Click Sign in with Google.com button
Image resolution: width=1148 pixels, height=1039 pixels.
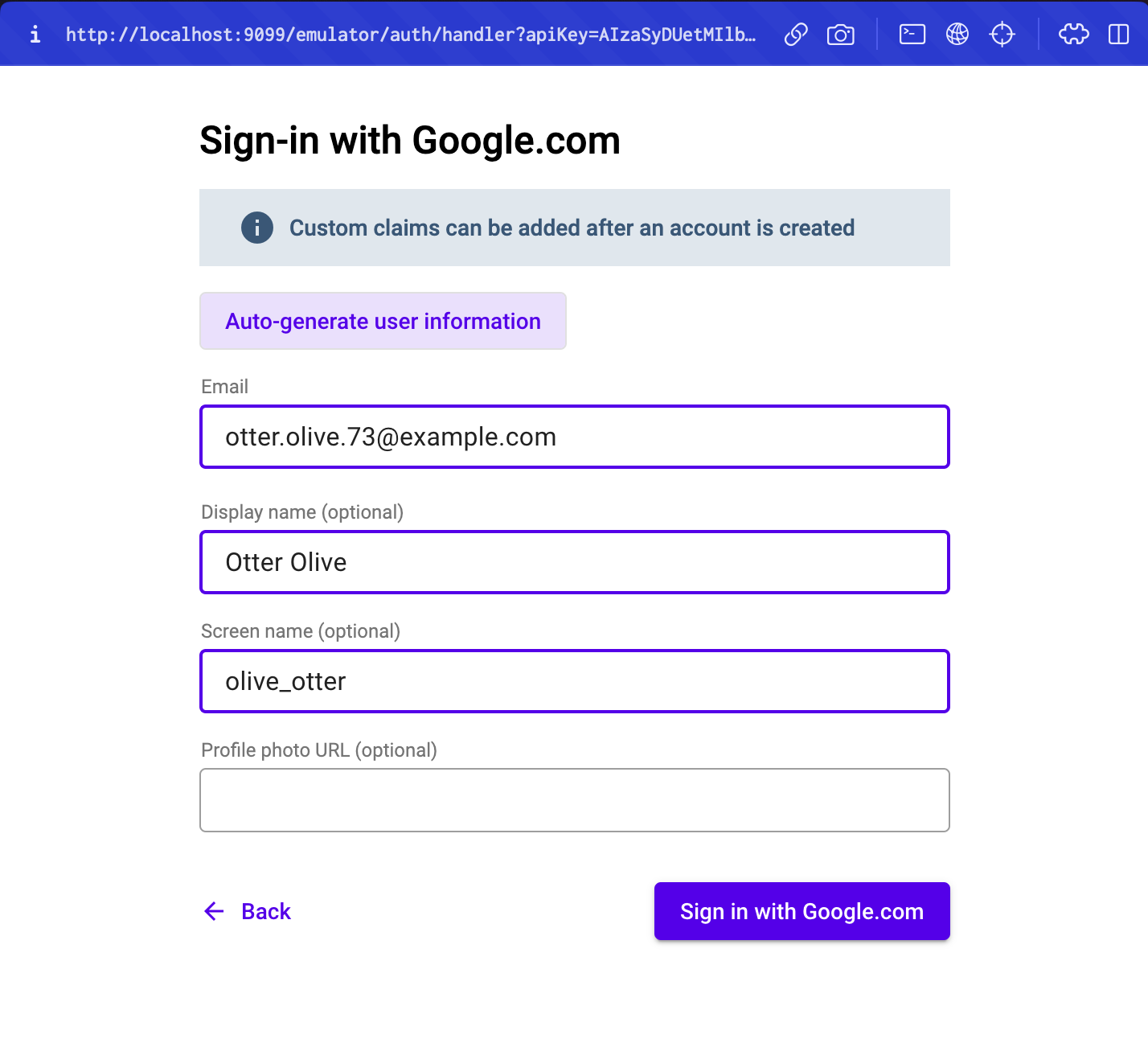pyautogui.click(x=802, y=911)
